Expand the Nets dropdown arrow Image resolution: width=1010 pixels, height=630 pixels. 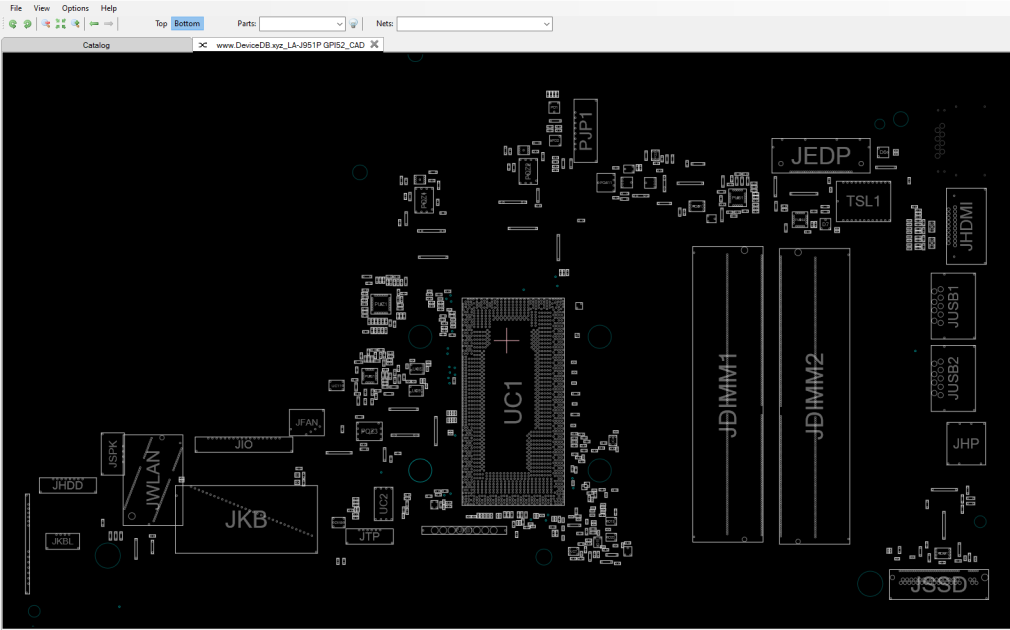pyautogui.click(x=546, y=24)
